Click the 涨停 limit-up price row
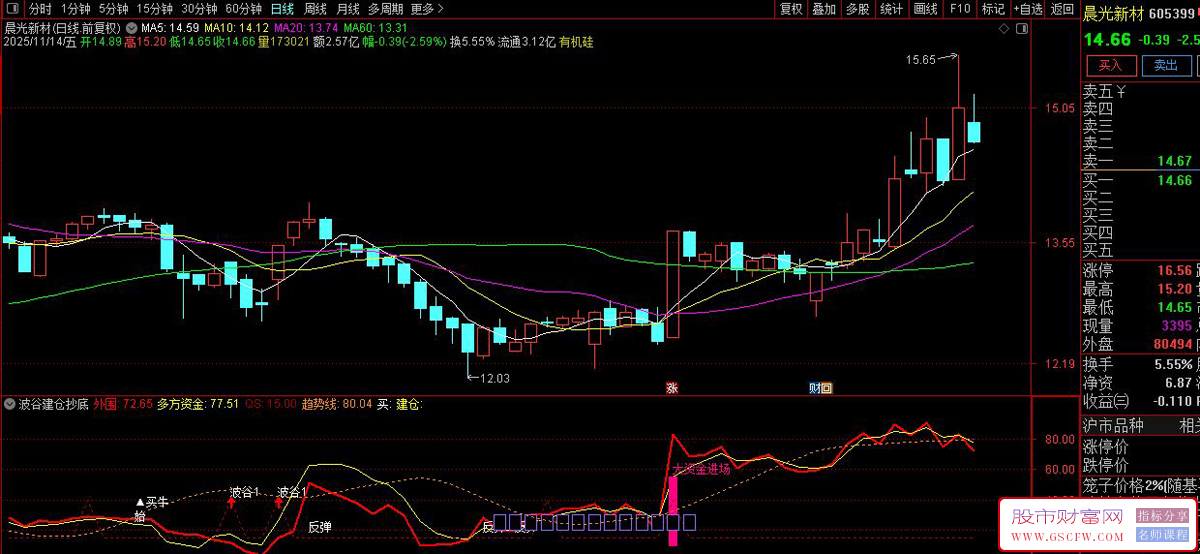The image size is (1200, 554). pos(1141,271)
